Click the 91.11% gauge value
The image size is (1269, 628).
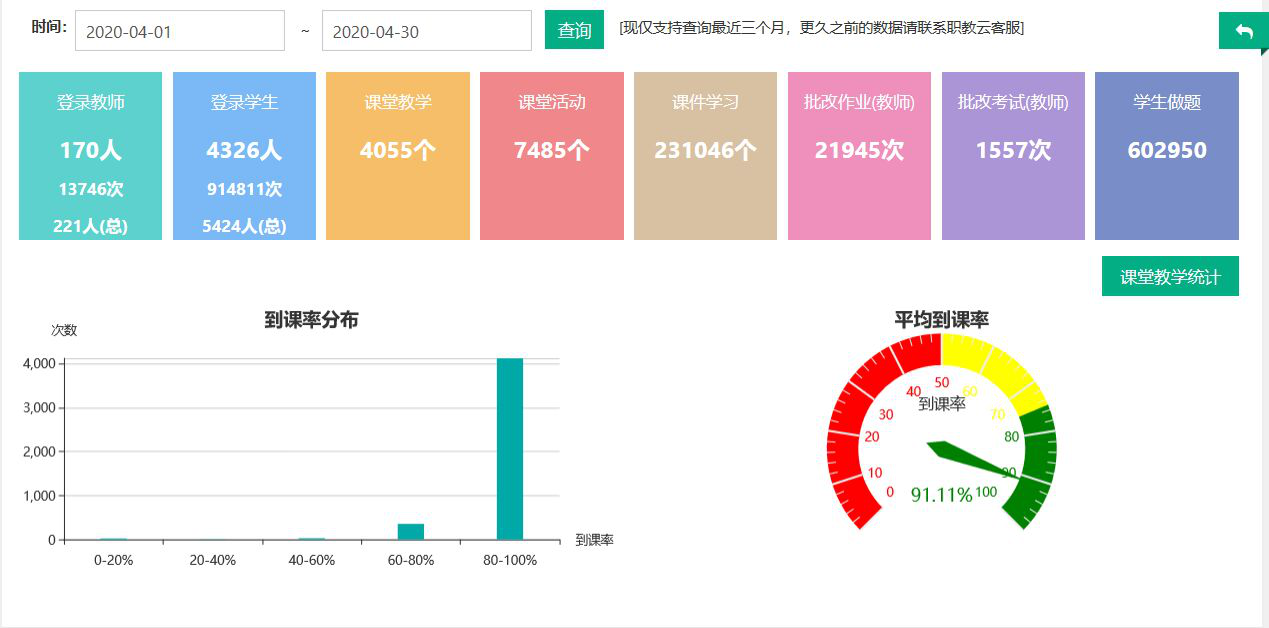(x=941, y=495)
